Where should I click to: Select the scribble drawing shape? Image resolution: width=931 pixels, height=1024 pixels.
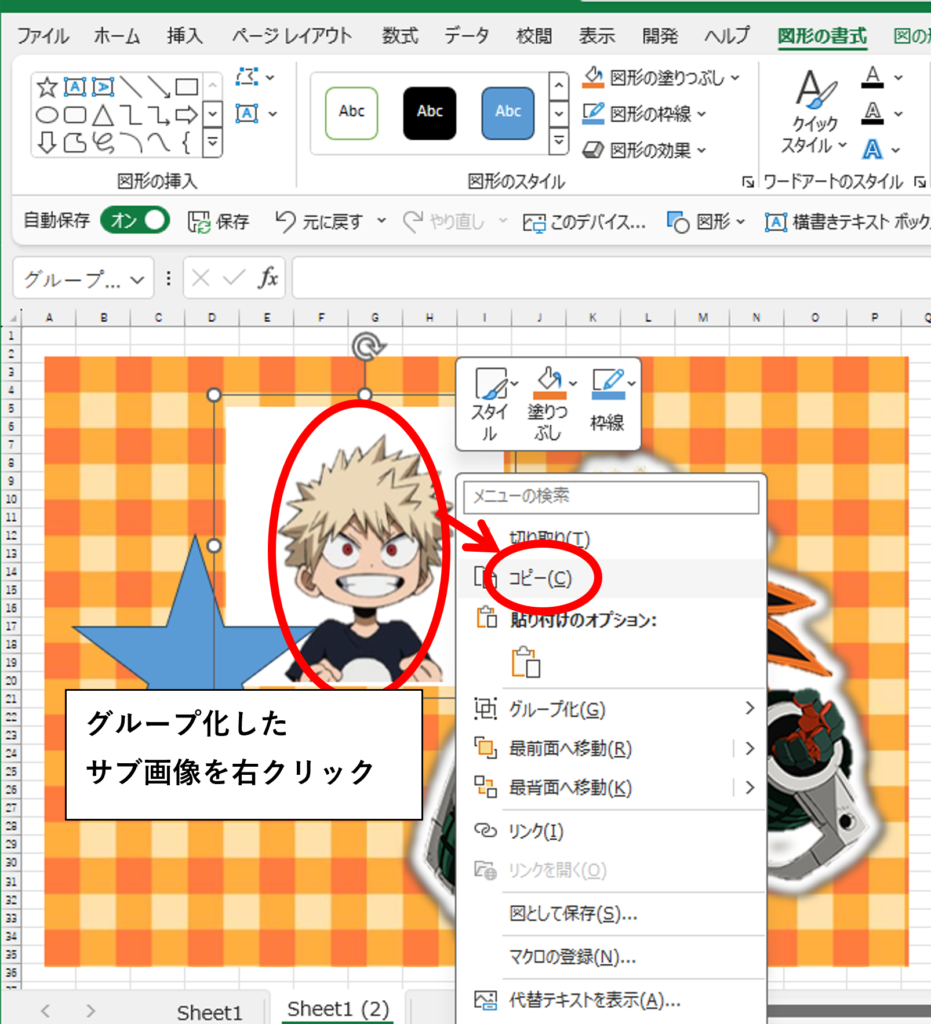click(x=103, y=142)
